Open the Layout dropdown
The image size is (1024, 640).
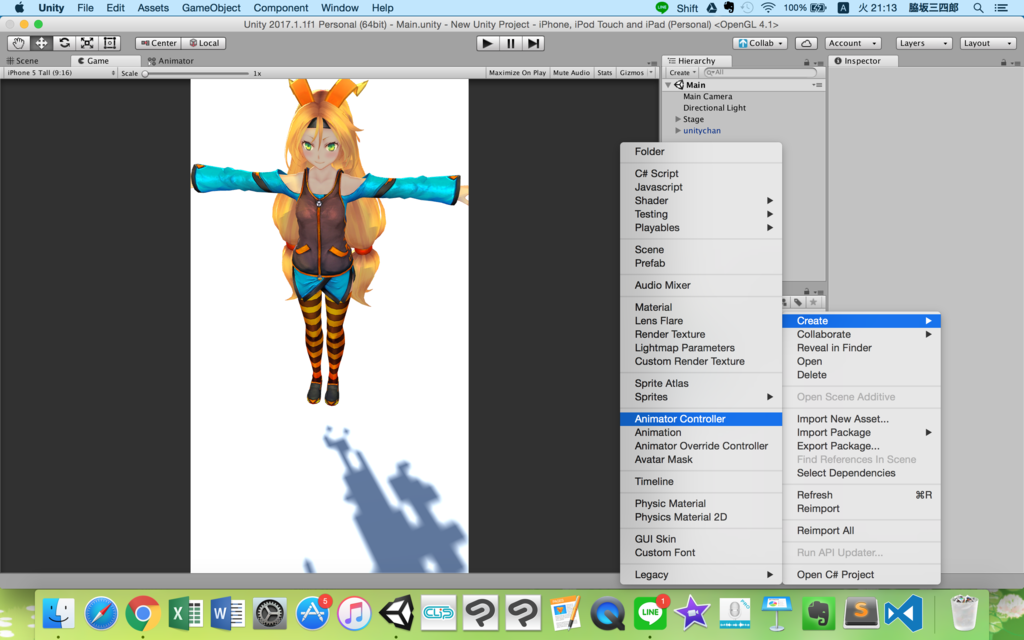[988, 43]
